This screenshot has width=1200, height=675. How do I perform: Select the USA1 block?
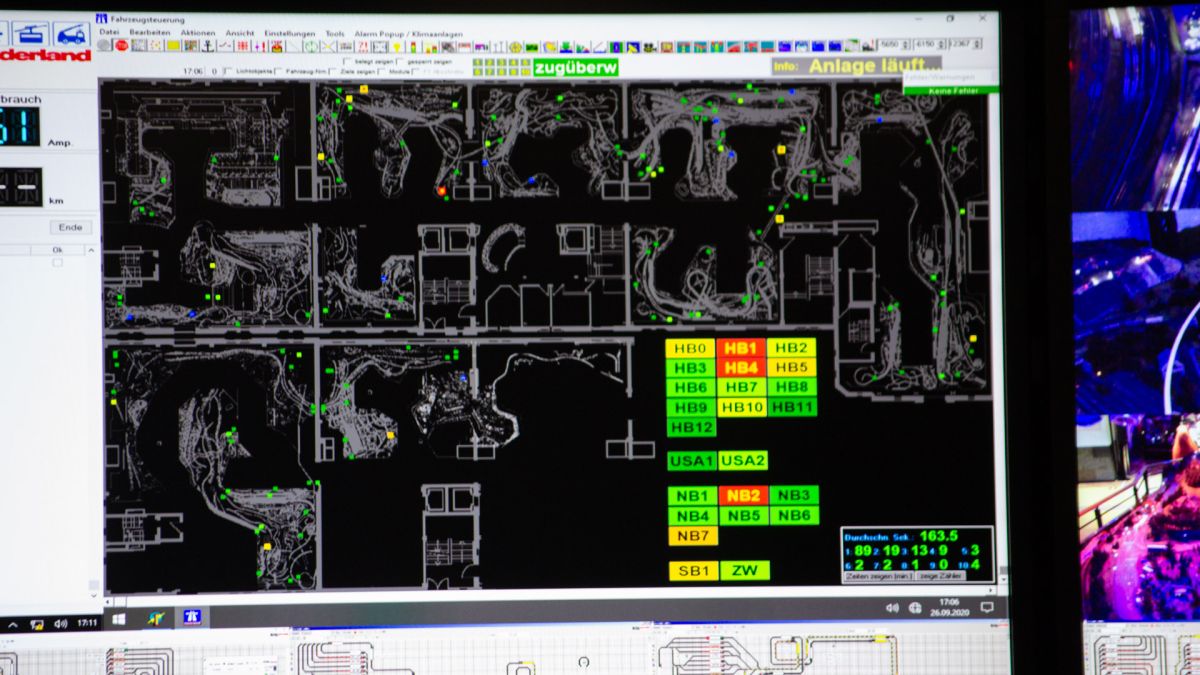coord(692,461)
